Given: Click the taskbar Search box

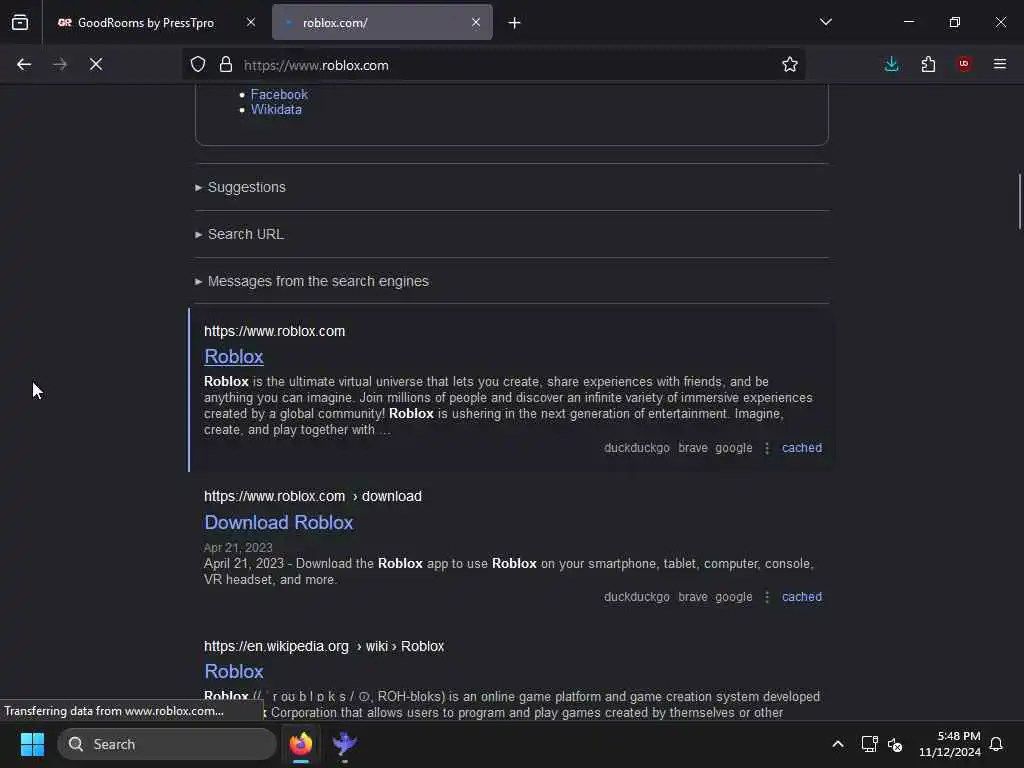Looking at the screenshot, I should pyautogui.click(x=167, y=744).
